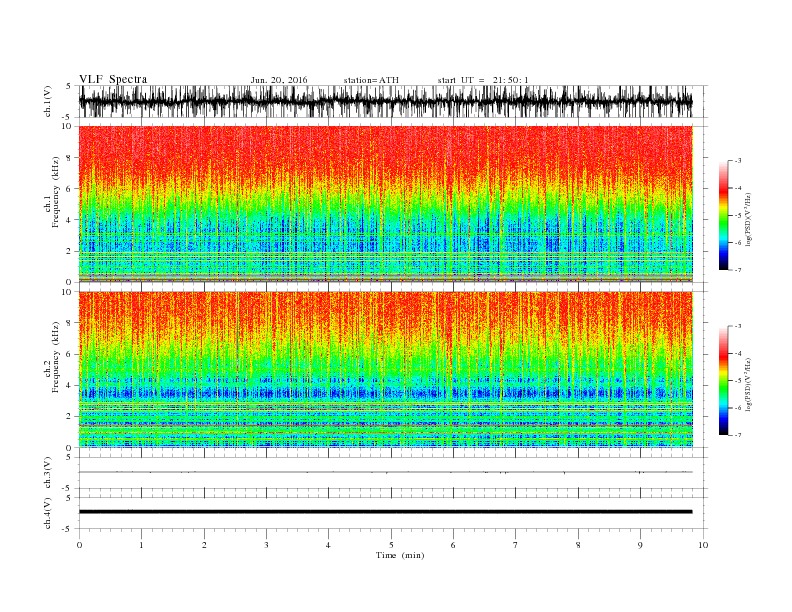Click the "8" kHz tick on ch.1 spectrogram
Viewport: 792px width, 612px height.
click(x=69, y=158)
